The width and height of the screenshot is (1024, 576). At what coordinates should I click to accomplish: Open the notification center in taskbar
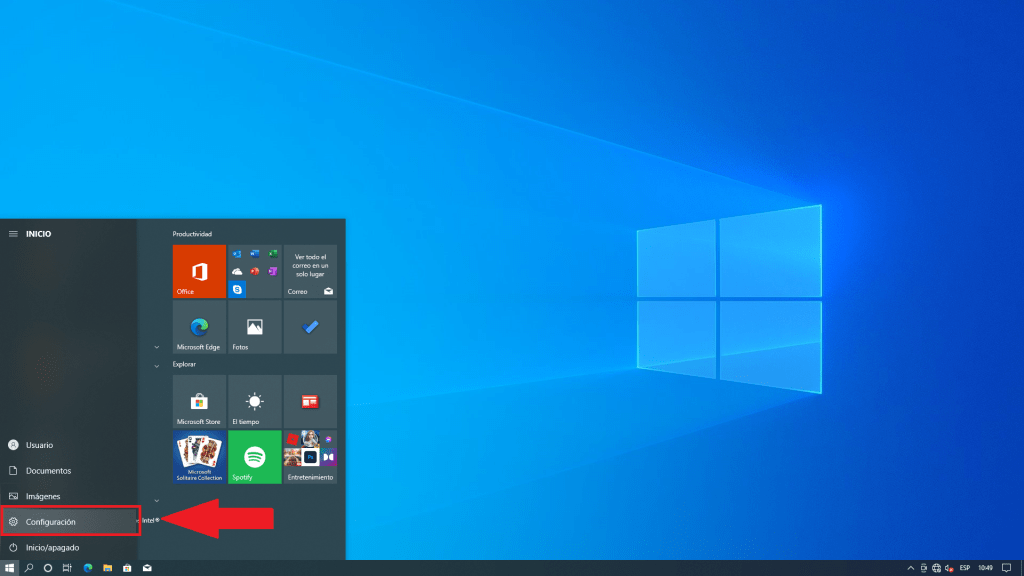(x=1006, y=568)
